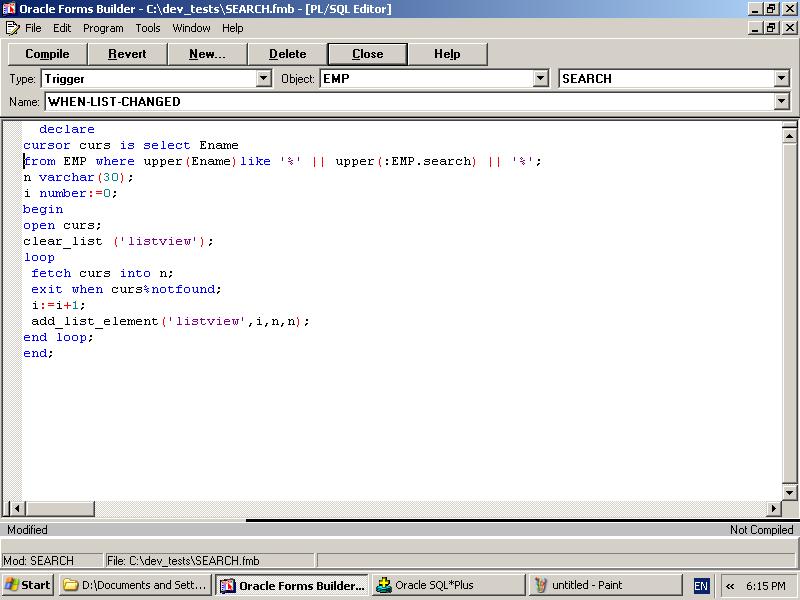
Task: Expand hidden system tray icons arrow
Action: coord(730,586)
